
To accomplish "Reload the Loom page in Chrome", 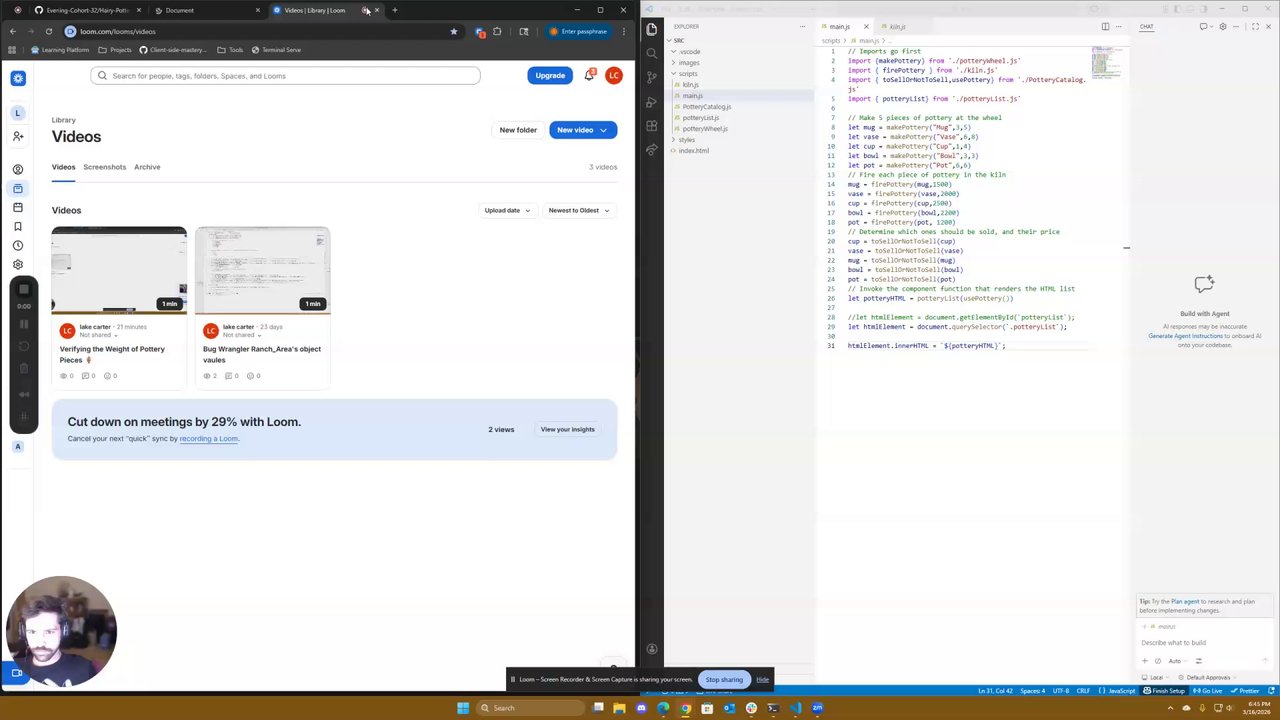I will (x=48, y=31).
